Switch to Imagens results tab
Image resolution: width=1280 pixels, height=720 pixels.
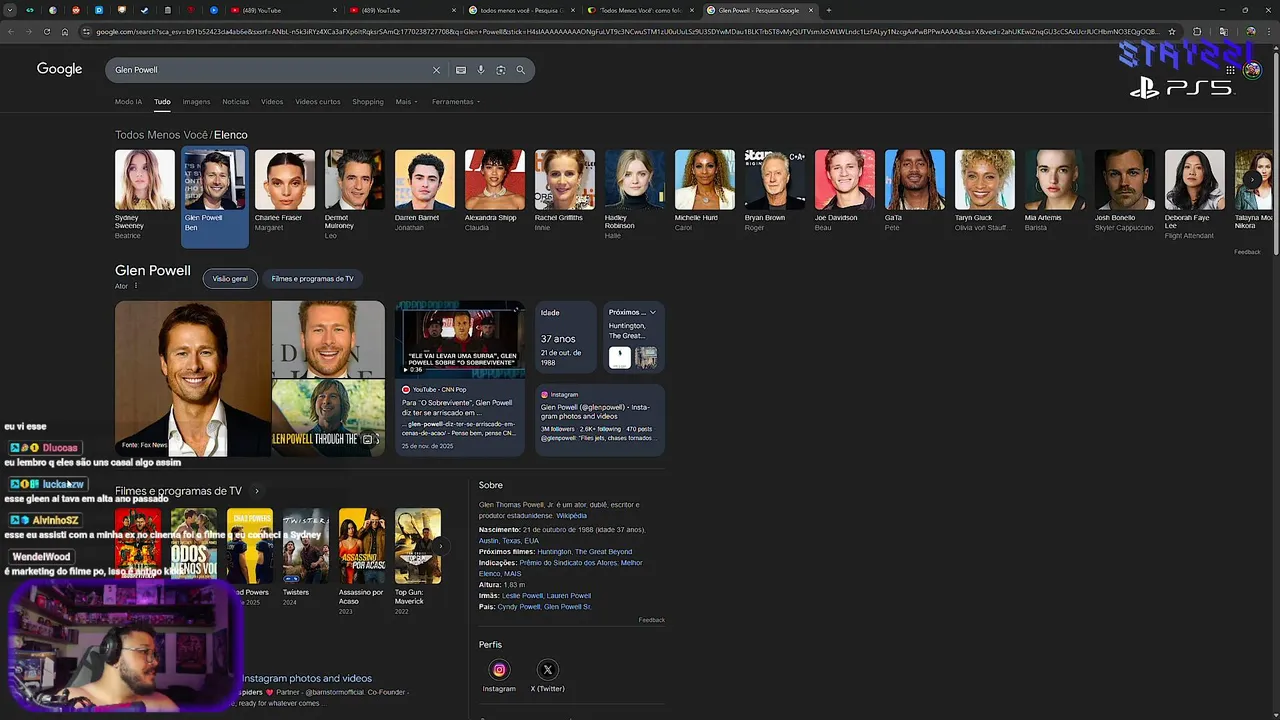pyautogui.click(x=196, y=101)
